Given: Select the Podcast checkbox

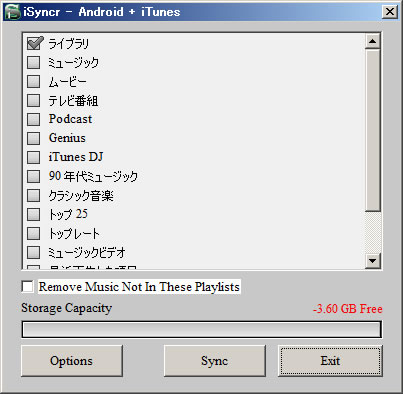Looking at the screenshot, I should (34, 119).
